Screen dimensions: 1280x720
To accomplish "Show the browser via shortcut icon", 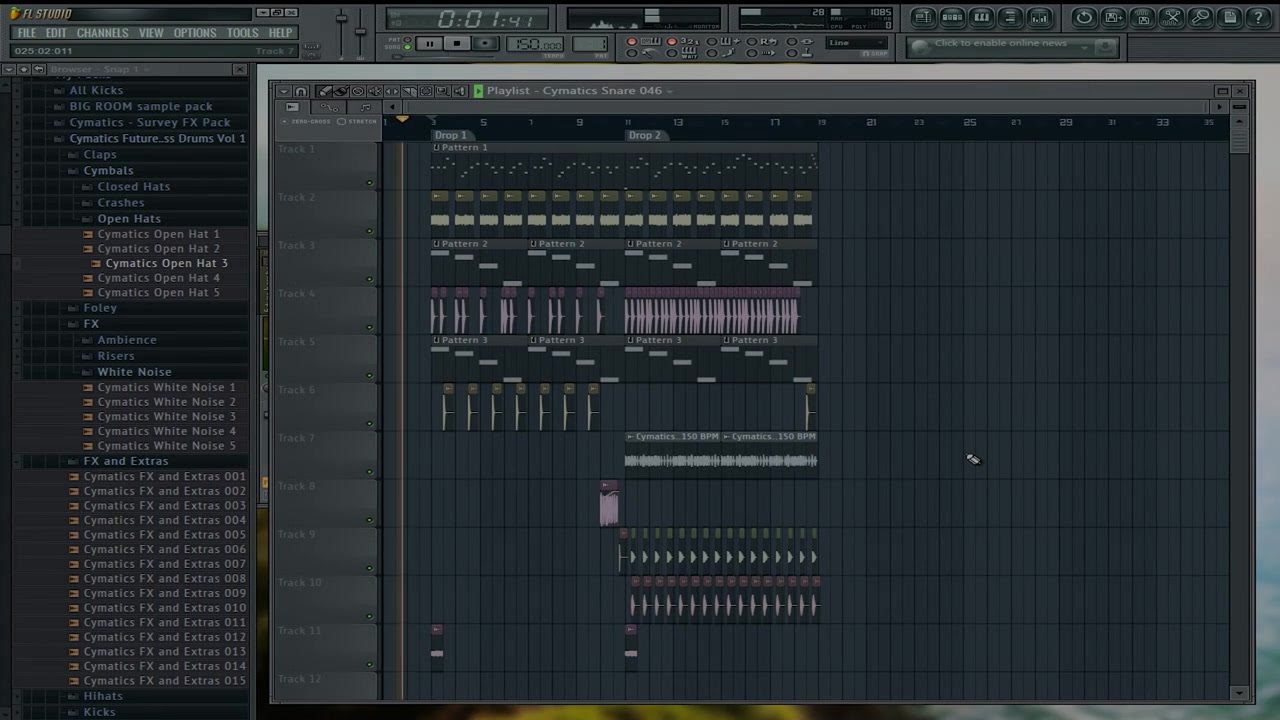I will [x=1010, y=18].
